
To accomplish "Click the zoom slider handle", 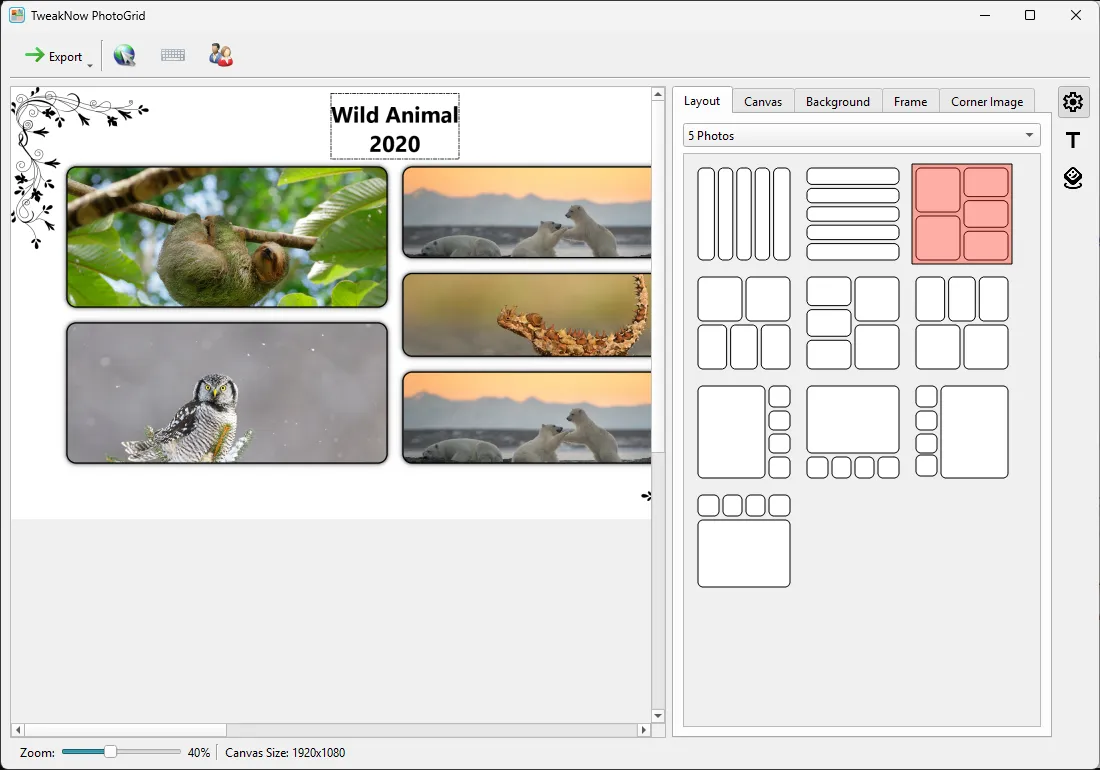I will coord(110,752).
